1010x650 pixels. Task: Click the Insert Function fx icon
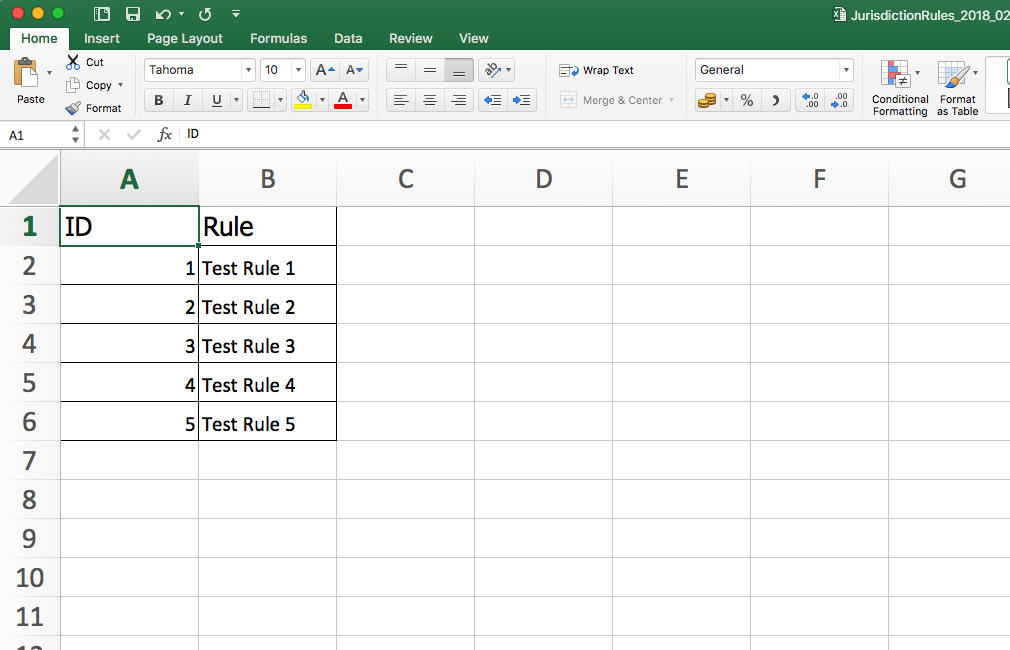(165, 134)
